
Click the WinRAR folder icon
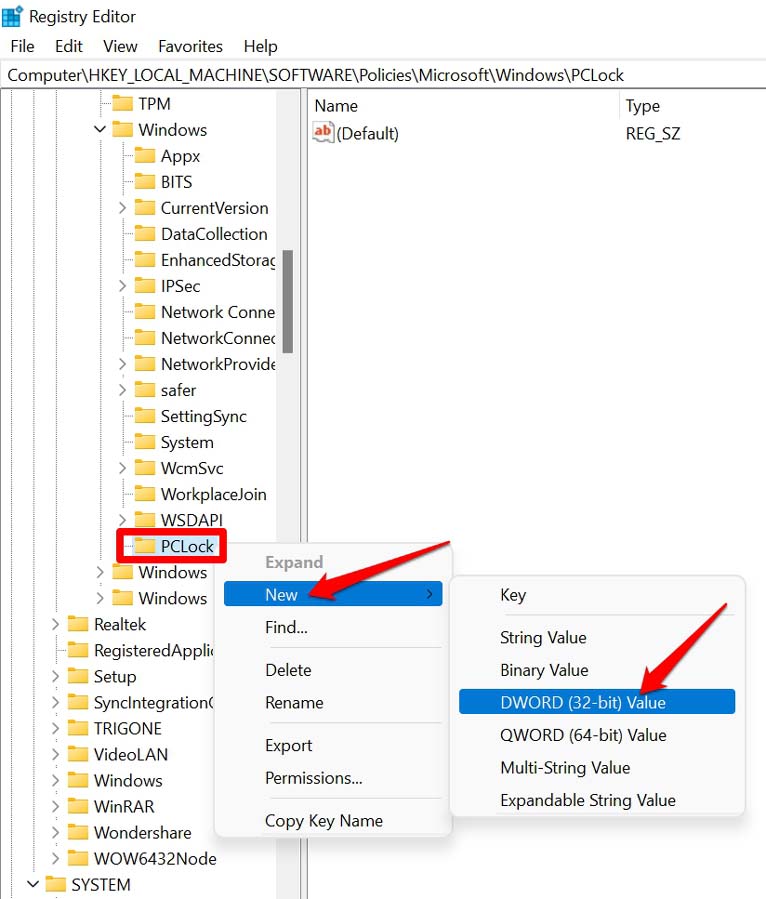tap(78, 806)
